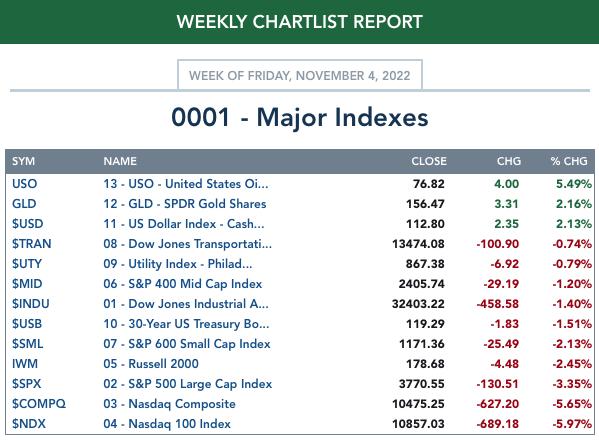This screenshot has height=440, width=599.
Task: Open the $MID symbol chart
Action: point(27,284)
